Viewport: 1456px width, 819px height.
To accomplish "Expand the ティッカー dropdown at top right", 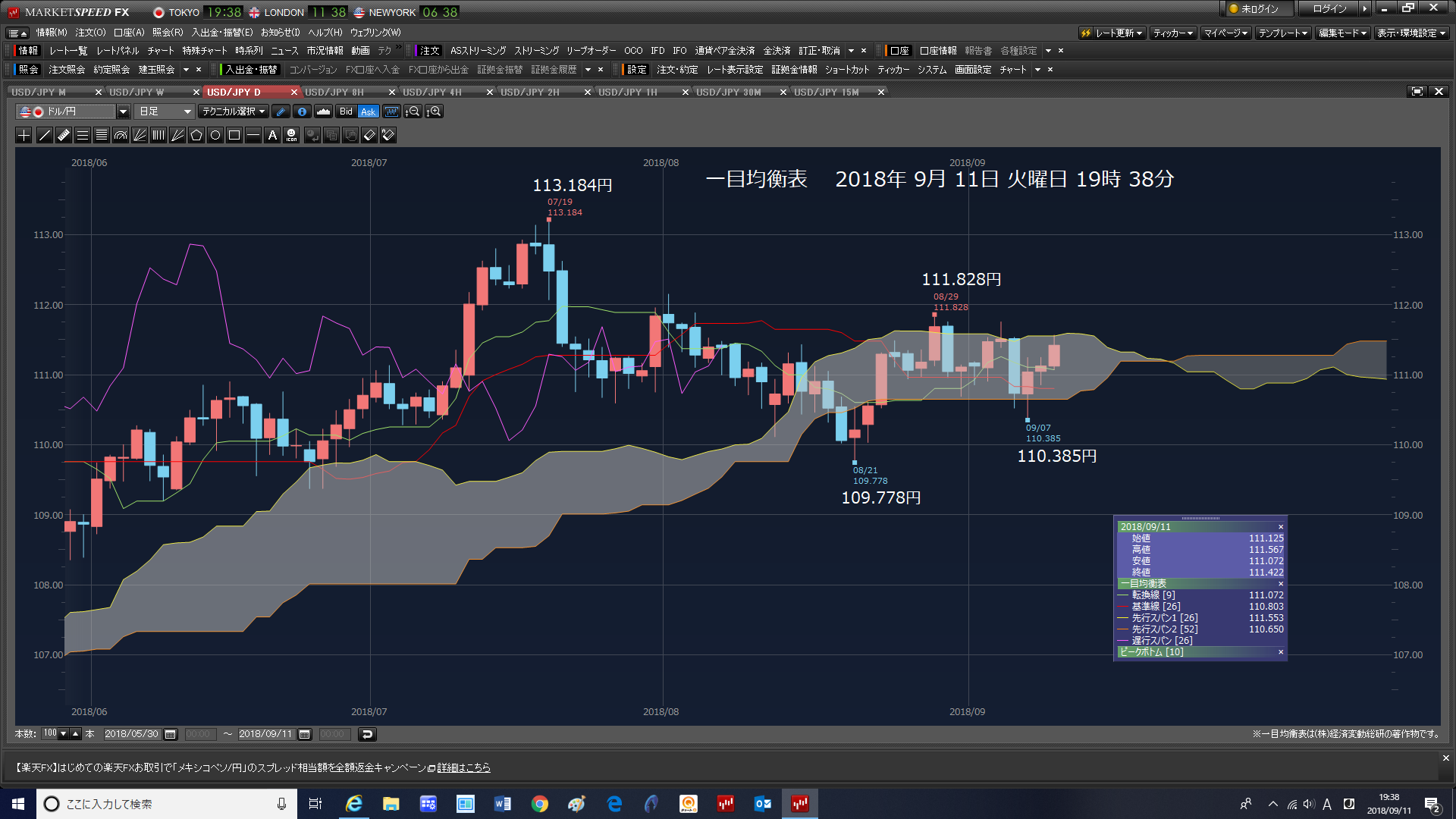I will 1173,33.
